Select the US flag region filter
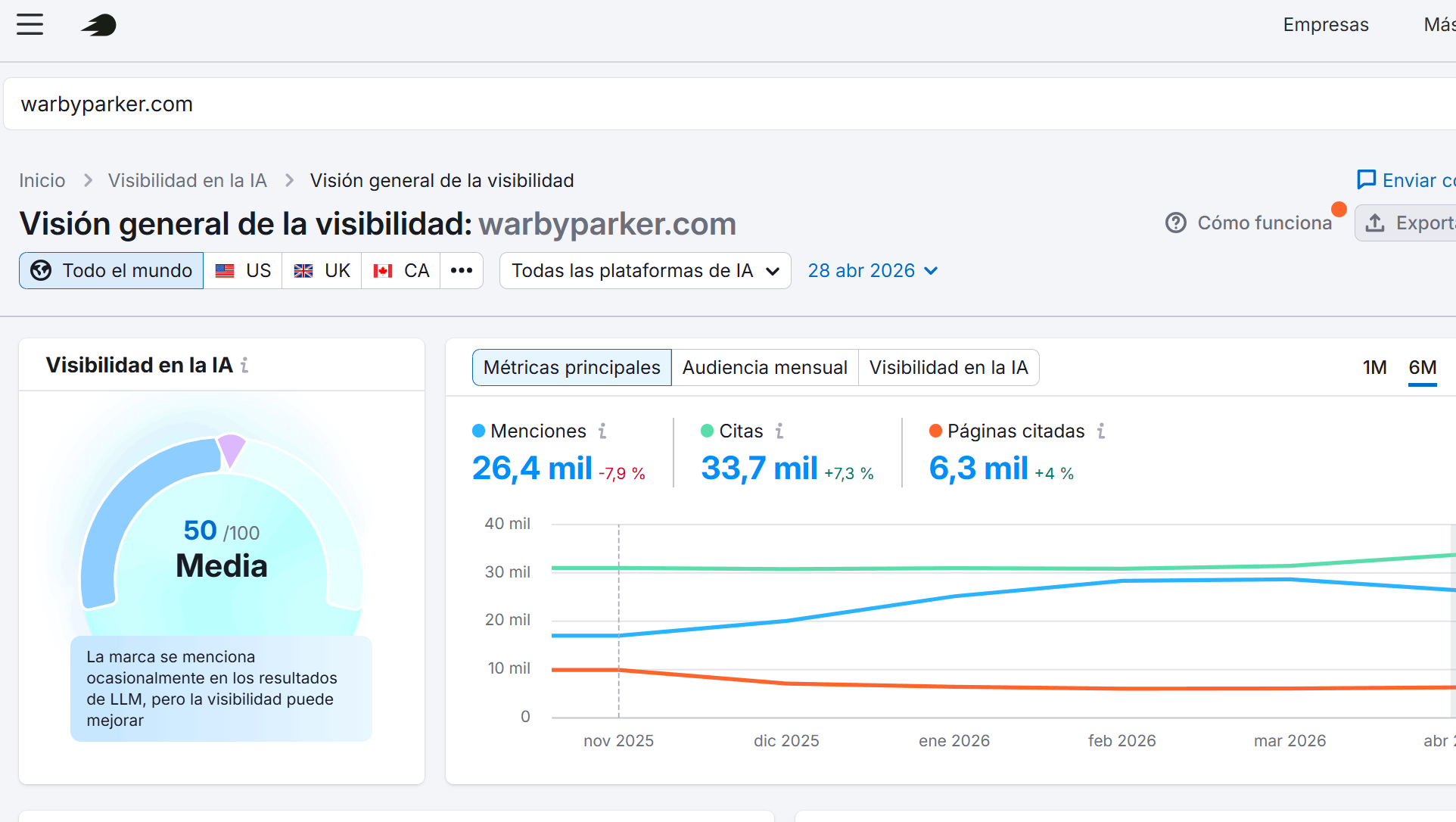Screen dimensions: 1456x822 pos(243,271)
